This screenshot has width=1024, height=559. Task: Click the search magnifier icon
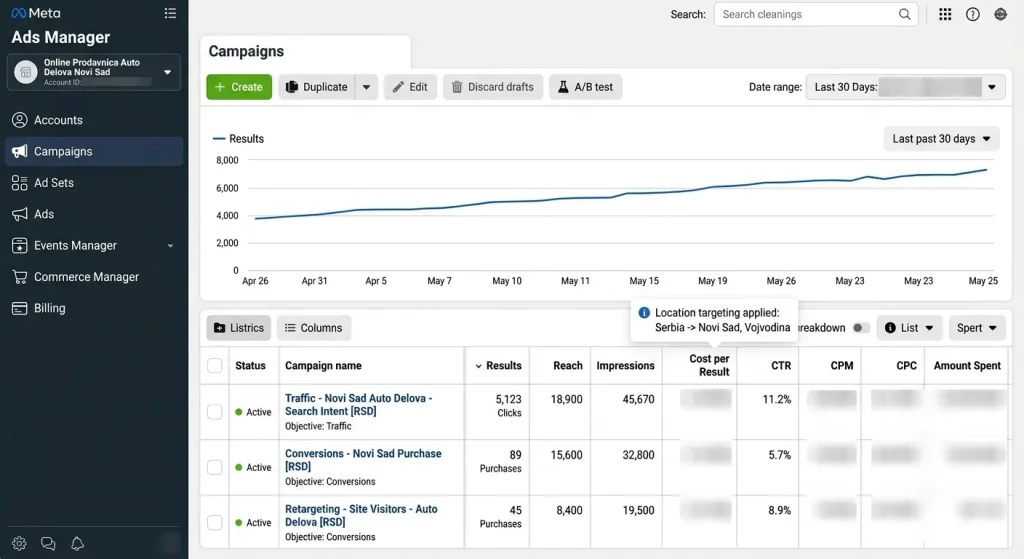pos(904,14)
